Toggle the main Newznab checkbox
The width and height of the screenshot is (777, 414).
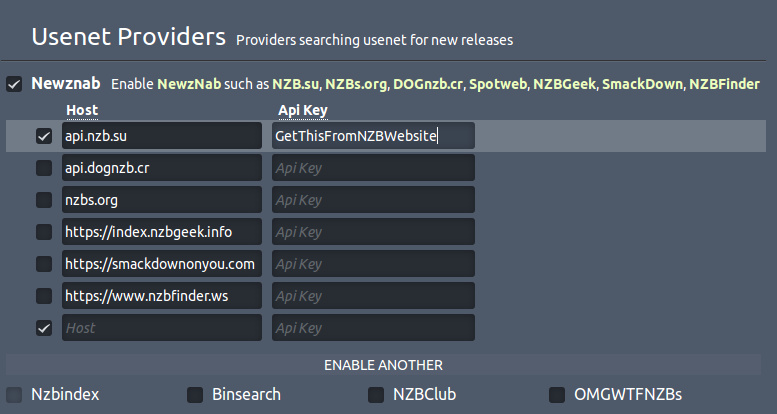[x=14, y=84]
